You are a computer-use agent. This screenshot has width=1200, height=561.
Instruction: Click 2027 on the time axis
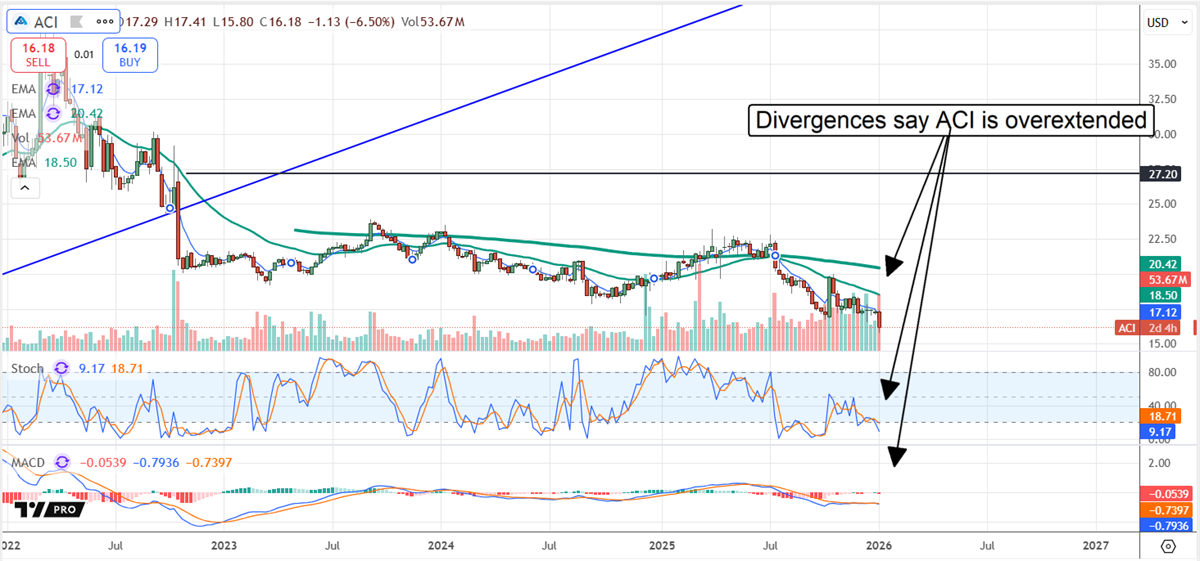coord(1096,546)
